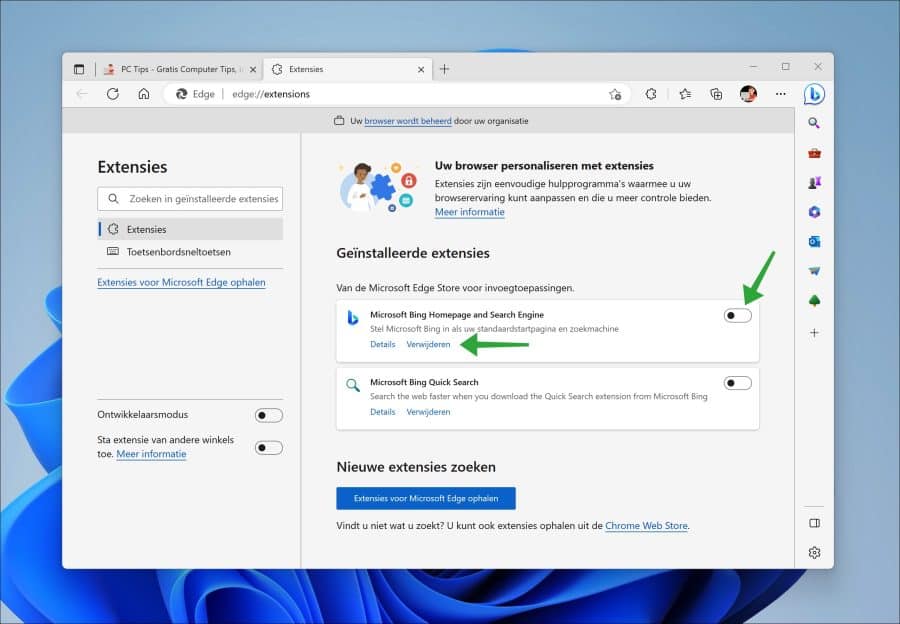Image resolution: width=900 pixels, height=624 pixels.
Task: Close the Extensies tab
Action: [421, 69]
